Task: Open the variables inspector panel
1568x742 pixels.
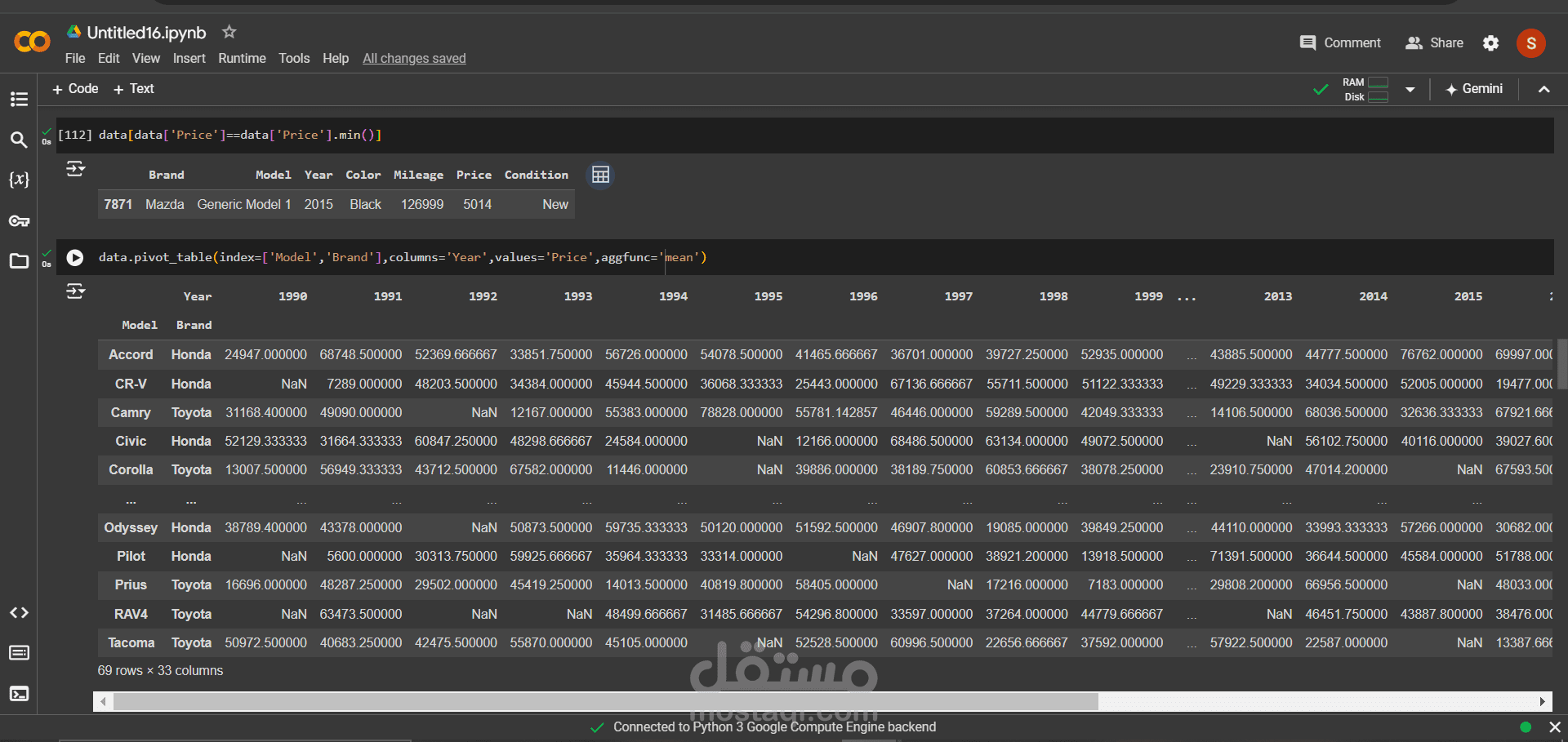Action: click(19, 180)
